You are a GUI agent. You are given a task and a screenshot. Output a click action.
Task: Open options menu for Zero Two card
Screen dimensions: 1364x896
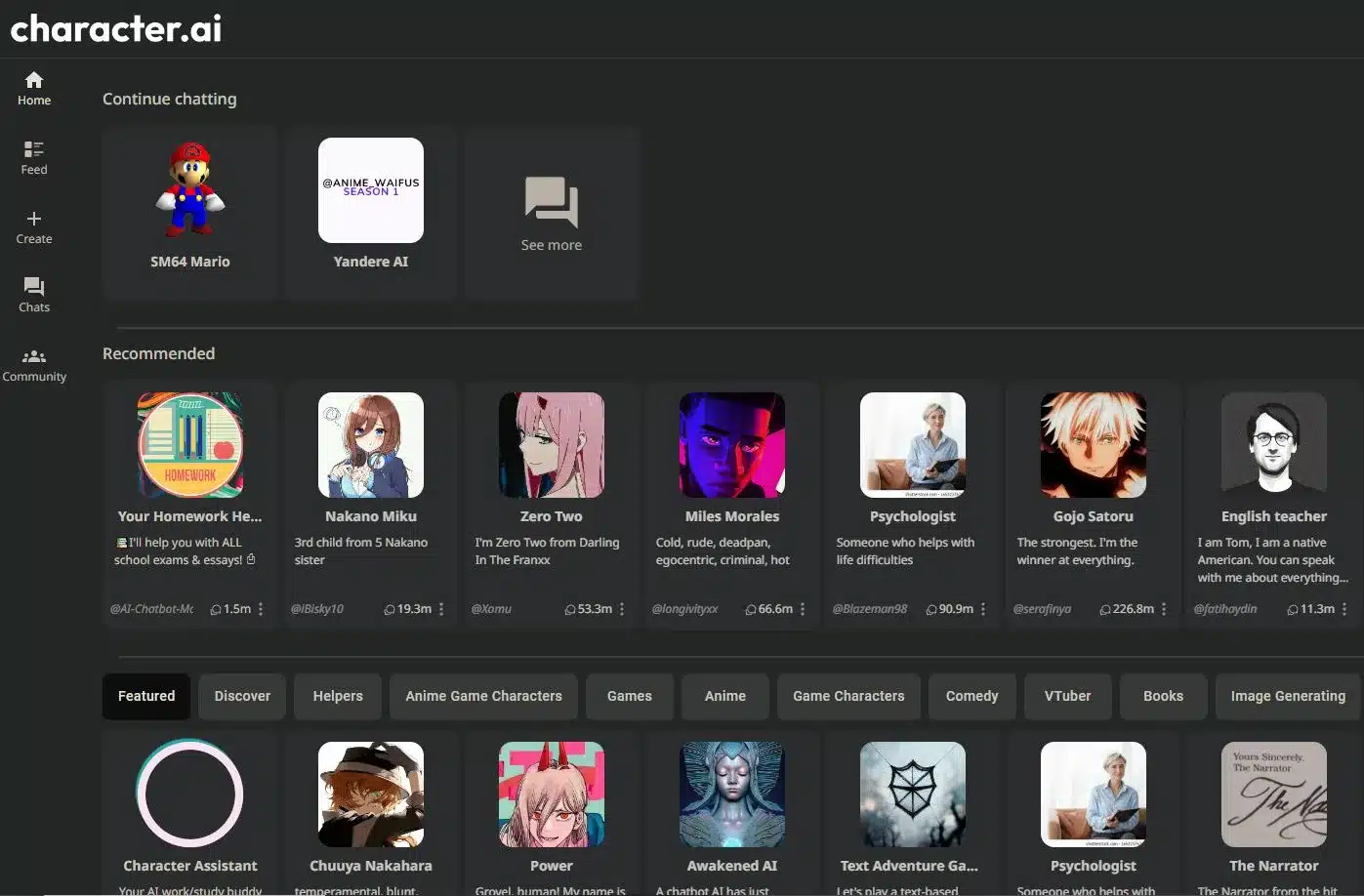coord(622,609)
